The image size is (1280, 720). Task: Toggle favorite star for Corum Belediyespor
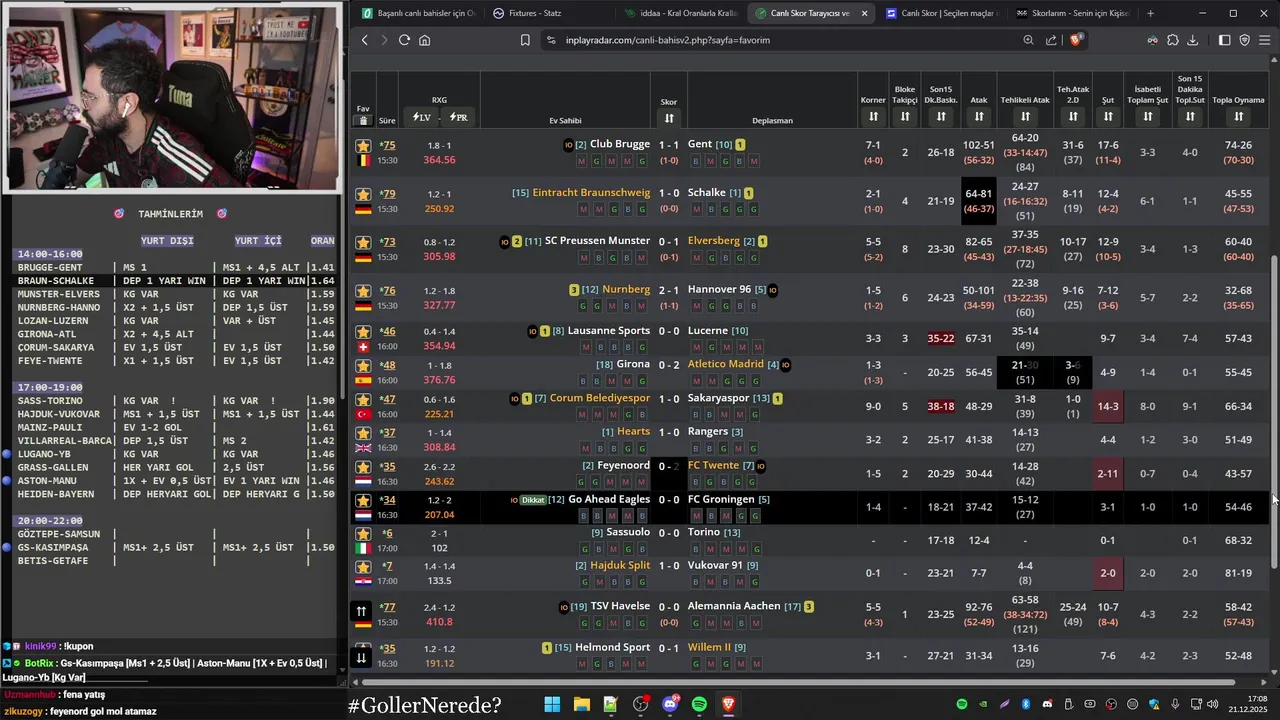[x=363, y=399]
